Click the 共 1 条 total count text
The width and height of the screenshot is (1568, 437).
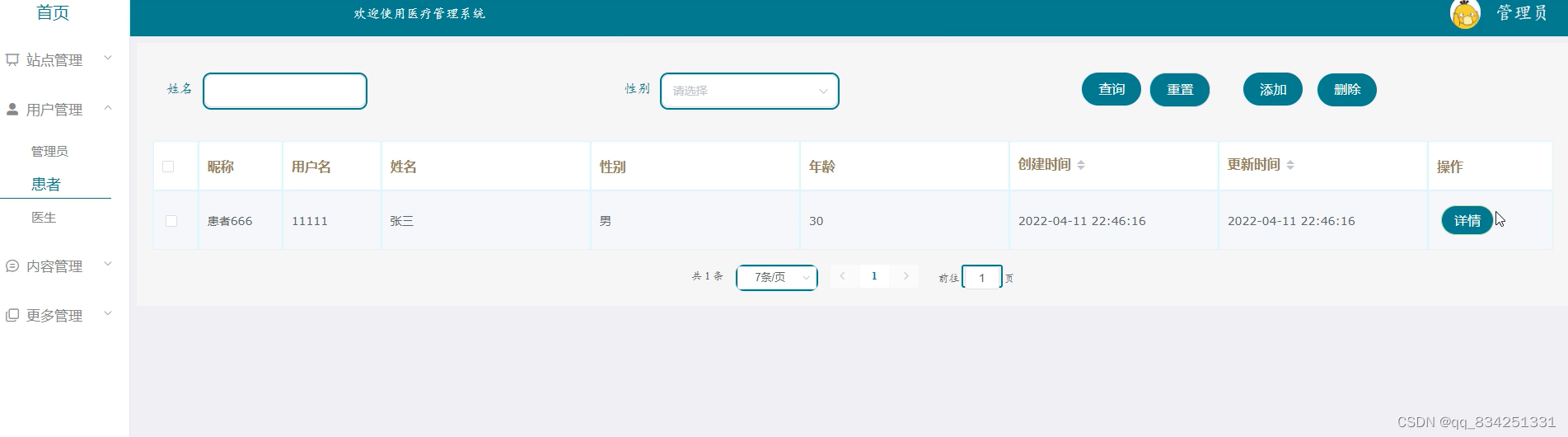point(708,276)
